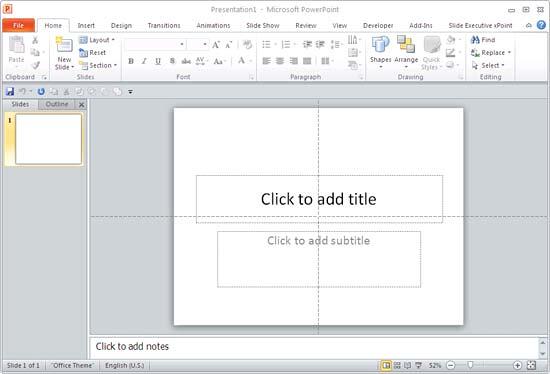Click the bullets list icon
The height and width of the screenshot is (374, 550).
tap(267, 45)
